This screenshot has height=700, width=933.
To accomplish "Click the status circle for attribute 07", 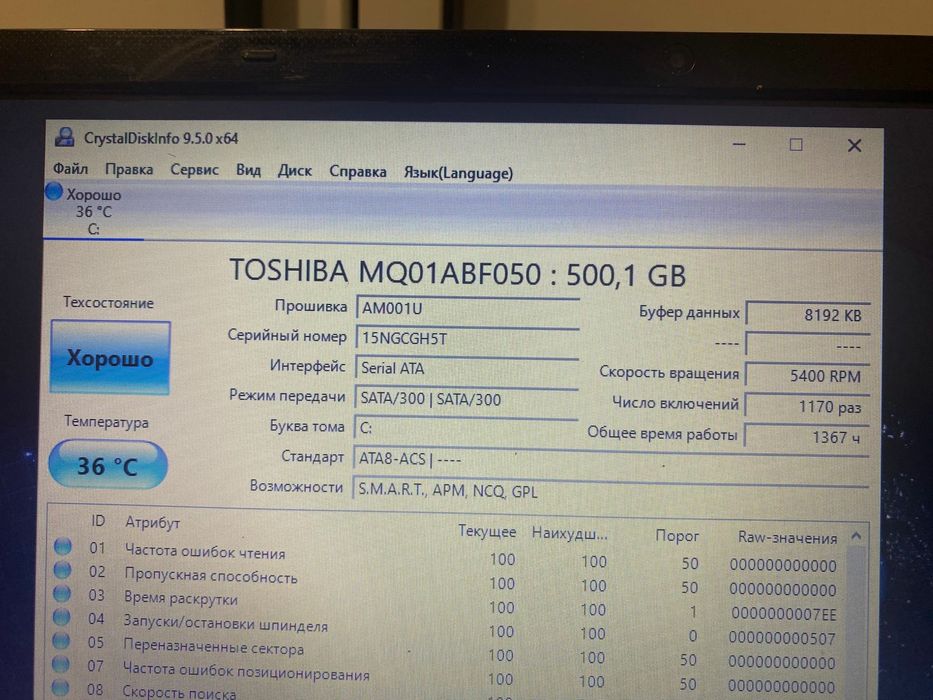I will click(x=61, y=664).
